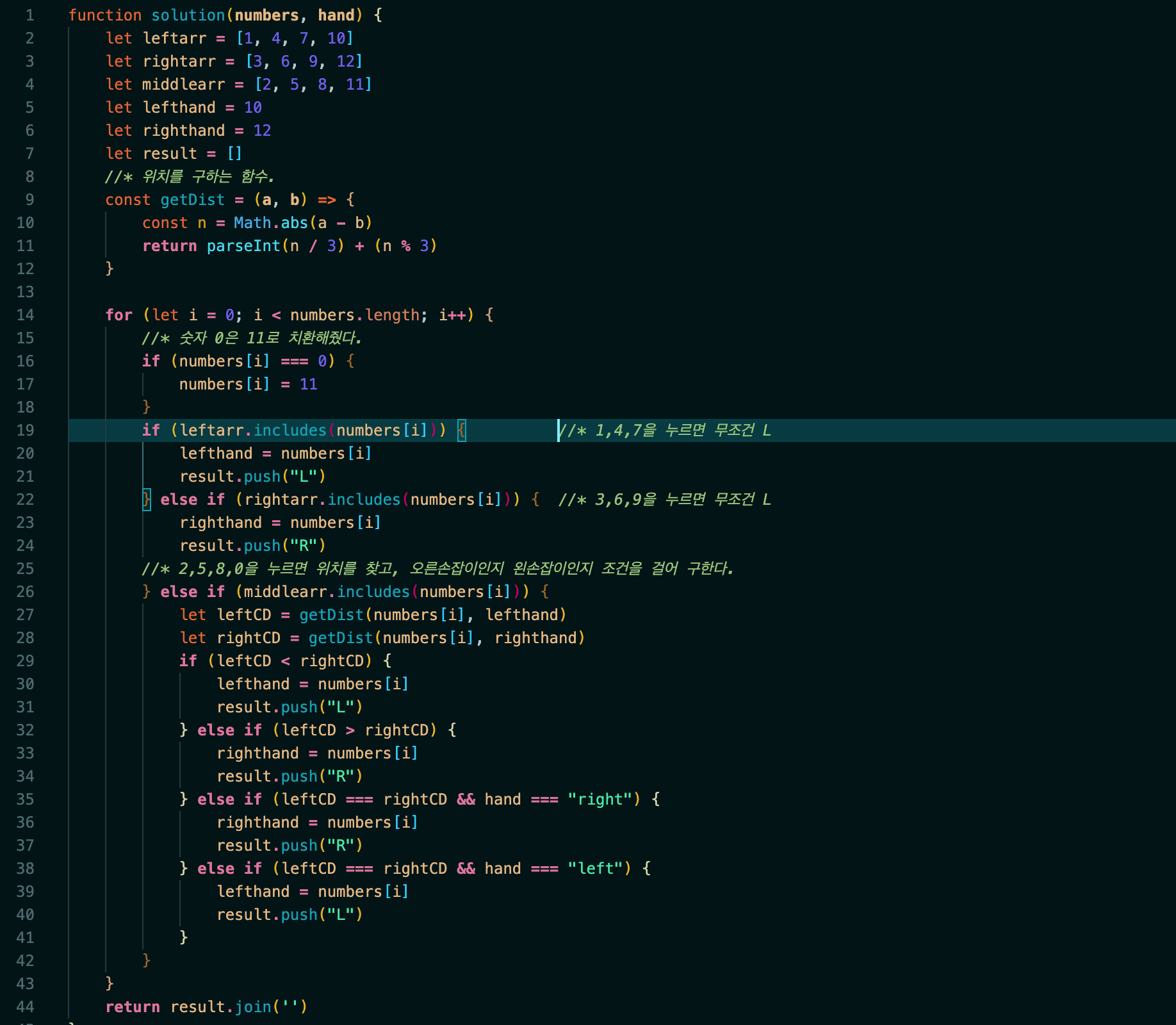1176x1025 pixels.
Task: Click line number 44 in the gutter
Action: (25, 1007)
